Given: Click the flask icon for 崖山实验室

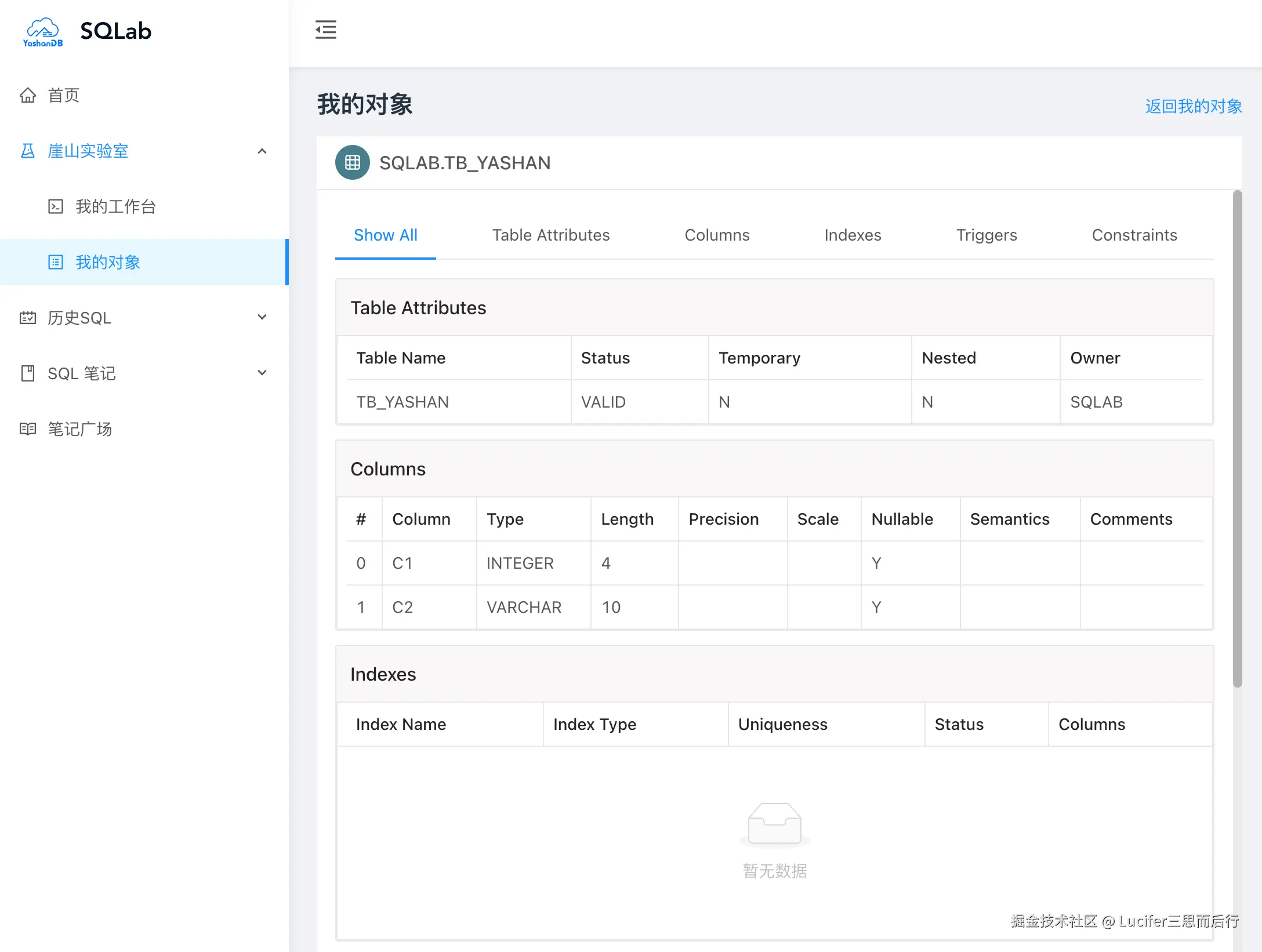Looking at the screenshot, I should pyautogui.click(x=28, y=151).
